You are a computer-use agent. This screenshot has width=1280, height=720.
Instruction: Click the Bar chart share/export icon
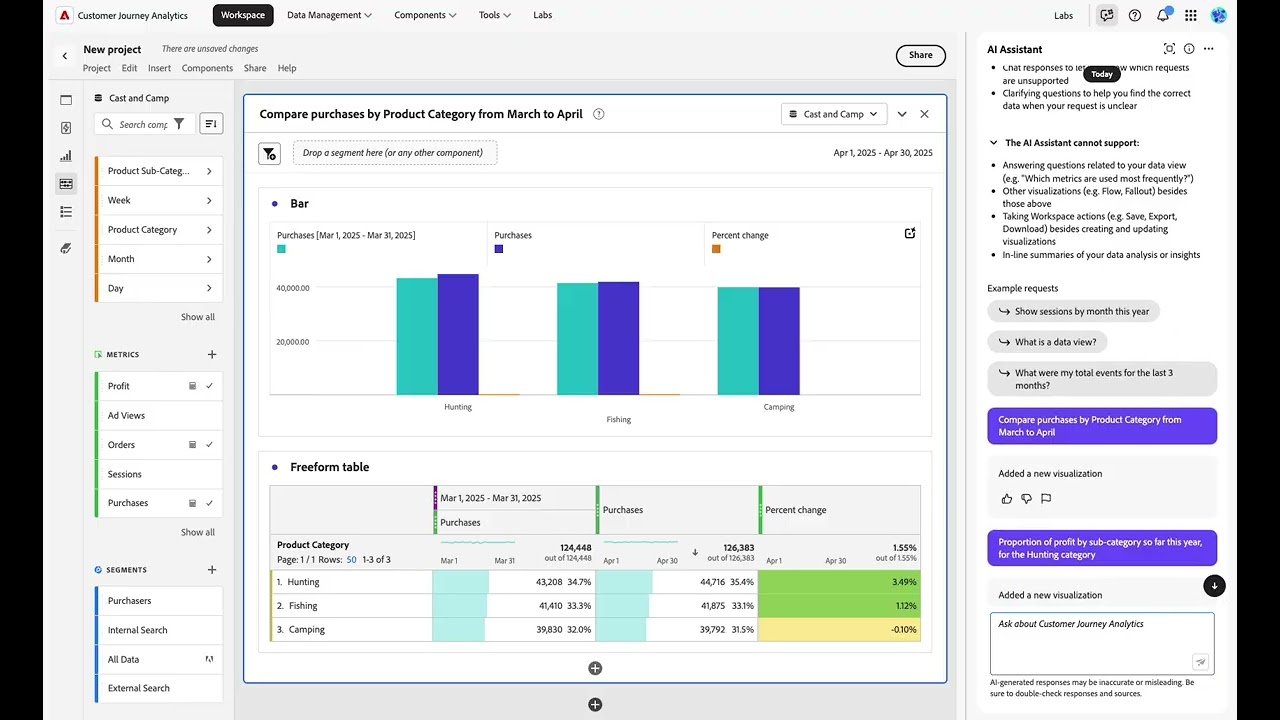tap(910, 233)
